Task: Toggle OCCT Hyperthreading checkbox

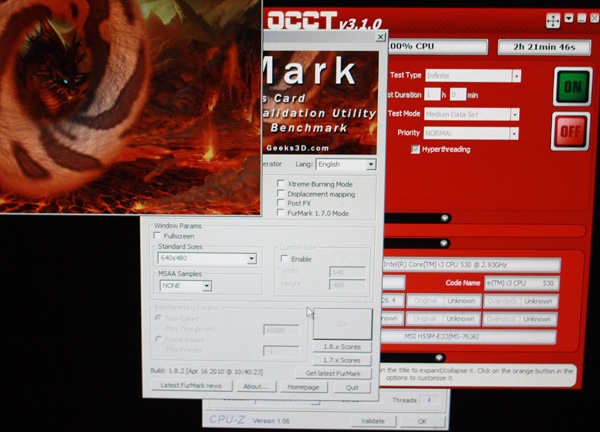Action: pyautogui.click(x=415, y=149)
